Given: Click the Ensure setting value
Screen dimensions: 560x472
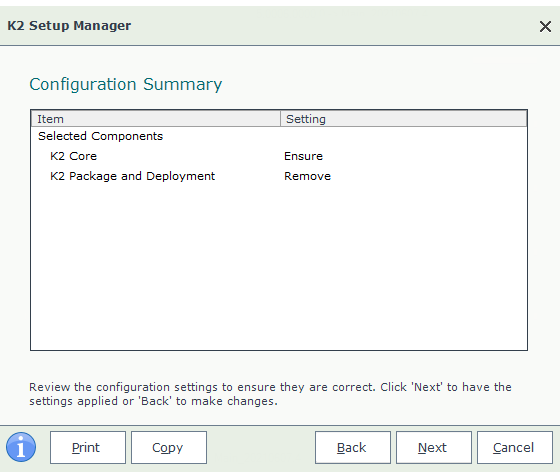Looking at the screenshot, I should [303, 156].
